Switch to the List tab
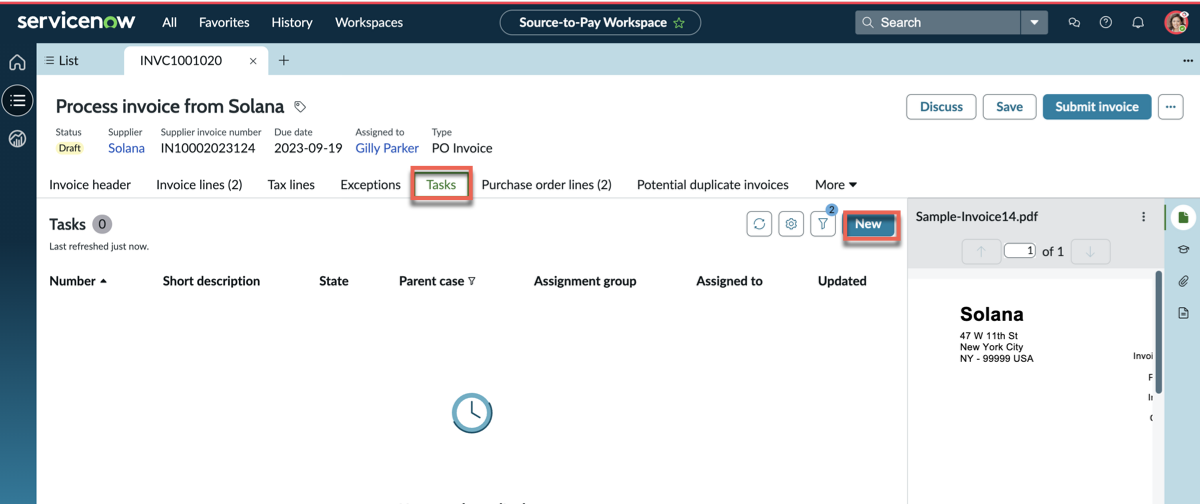This screenshot has width=1200, height=504. pyautogui.click(x=61, y=60)
